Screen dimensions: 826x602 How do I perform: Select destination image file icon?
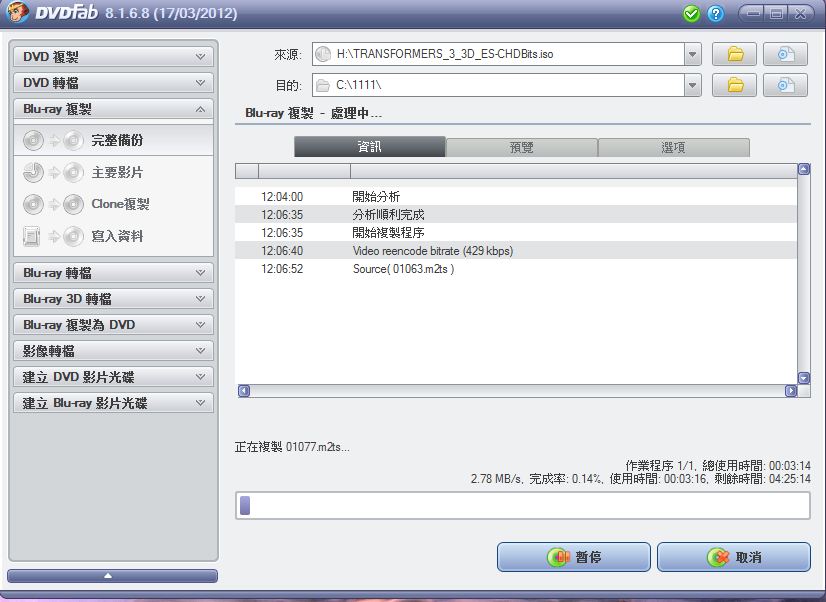[785, 85]
